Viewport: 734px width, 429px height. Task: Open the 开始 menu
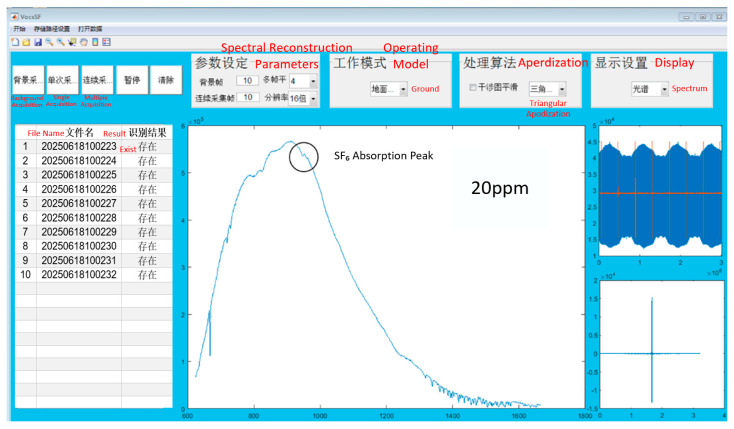click(19, 29)
